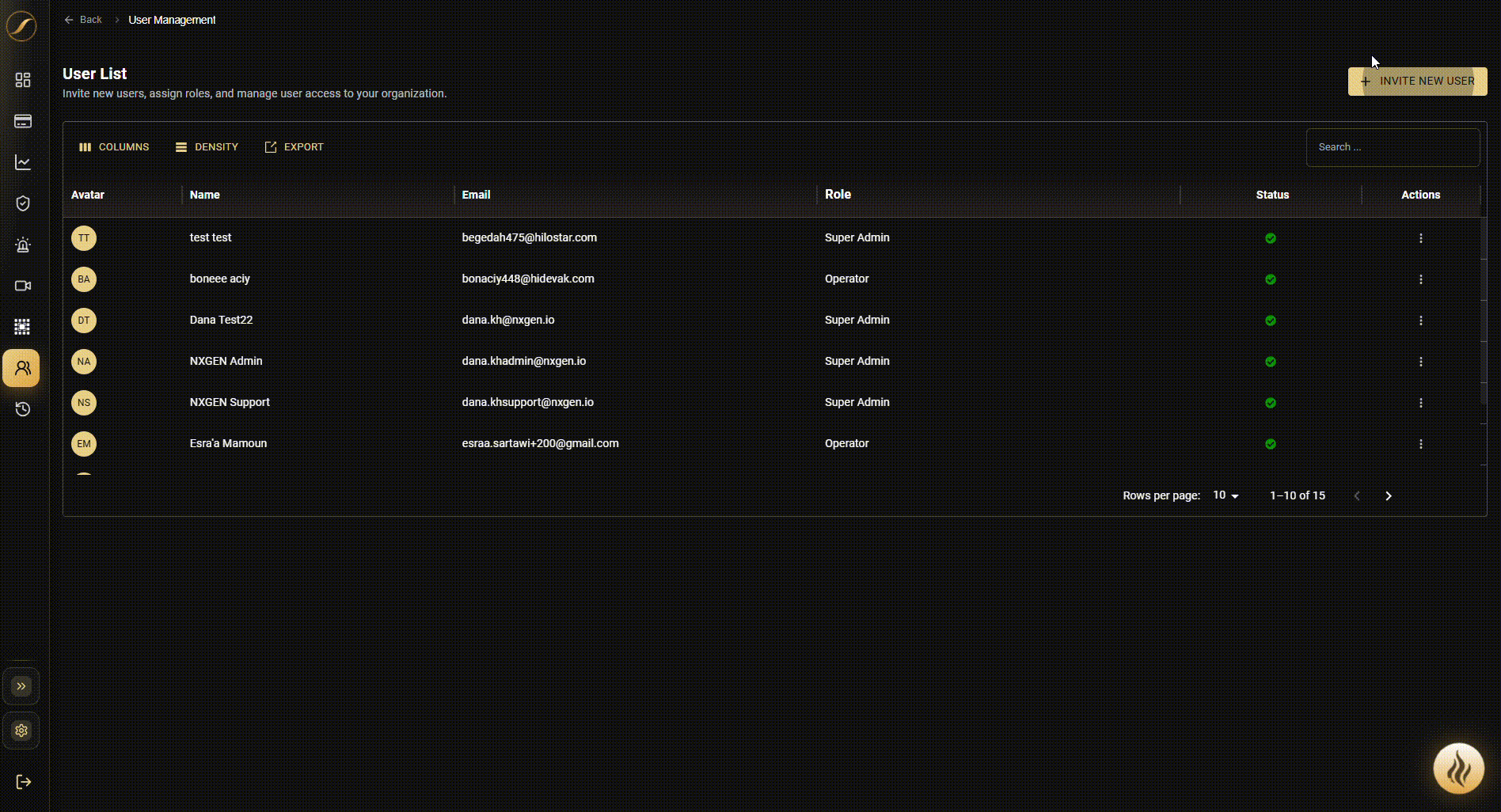
Task: Expand the sidebar with double-chevron button
Action: click(x=21, y=686)
